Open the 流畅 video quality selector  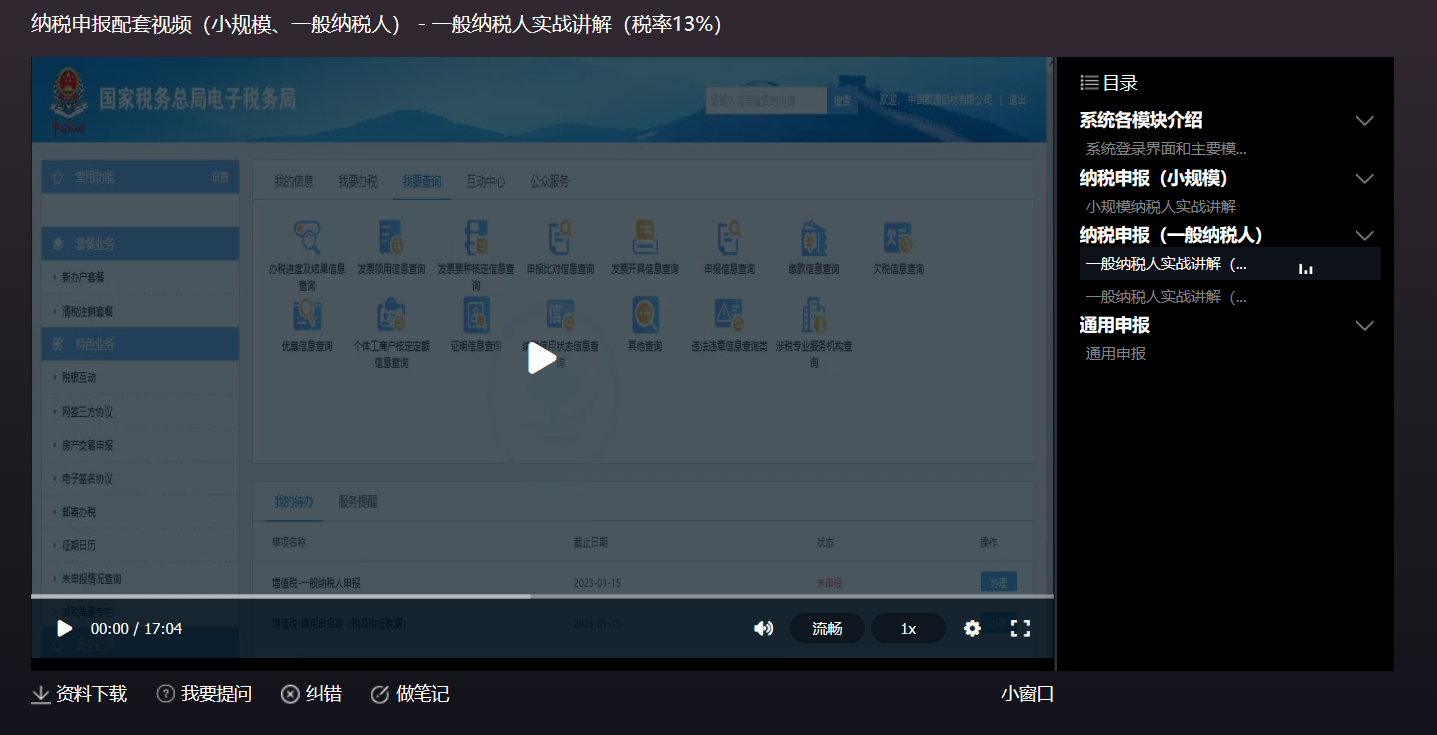tap(827, 628)
